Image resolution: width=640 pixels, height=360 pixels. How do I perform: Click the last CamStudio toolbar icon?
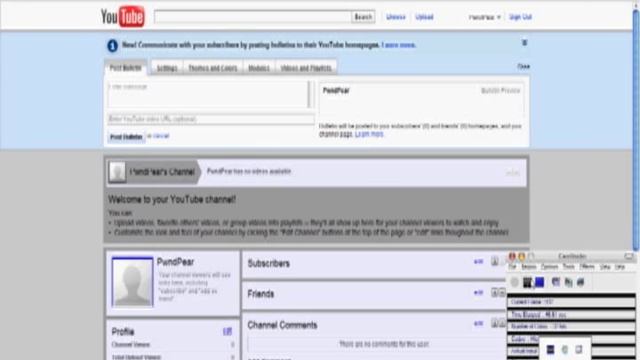[580, 282]
